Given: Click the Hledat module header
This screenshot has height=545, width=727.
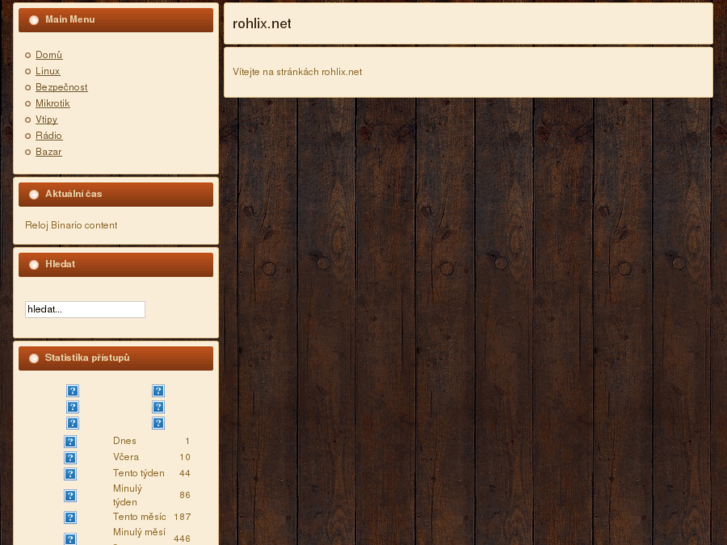Looking at the screenshot, I should pos(116,264).
